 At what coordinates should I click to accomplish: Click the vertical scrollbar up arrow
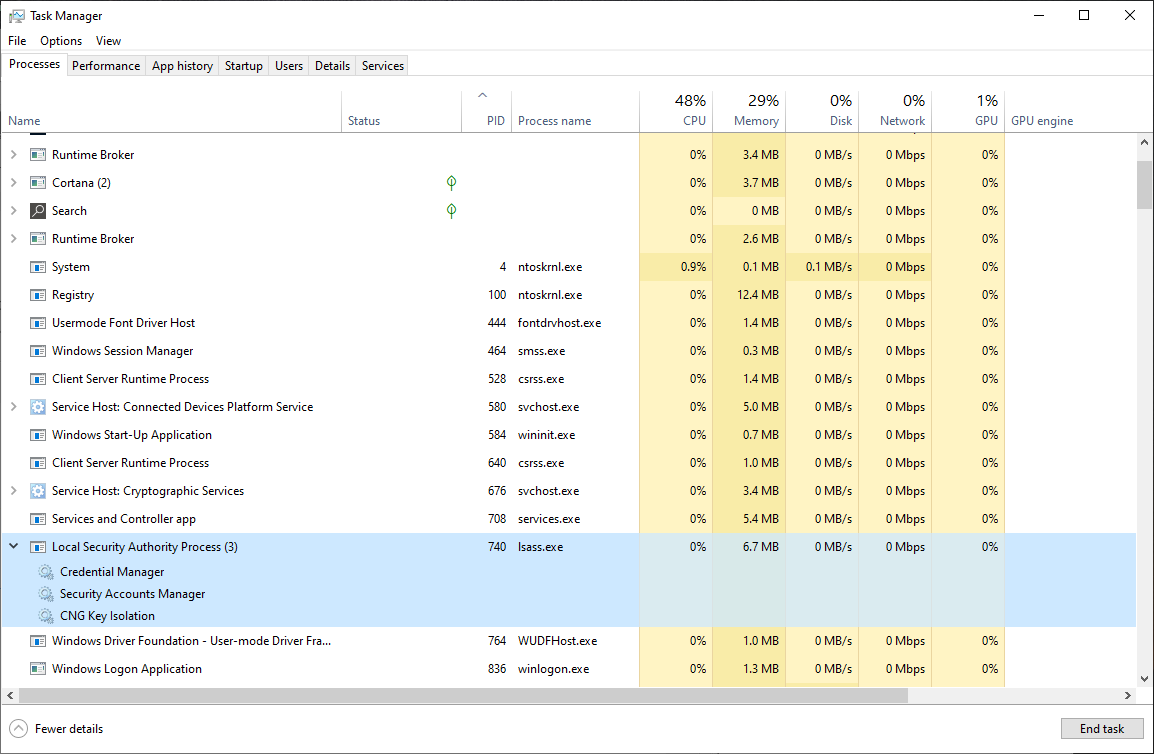[x=1144, y=142]
